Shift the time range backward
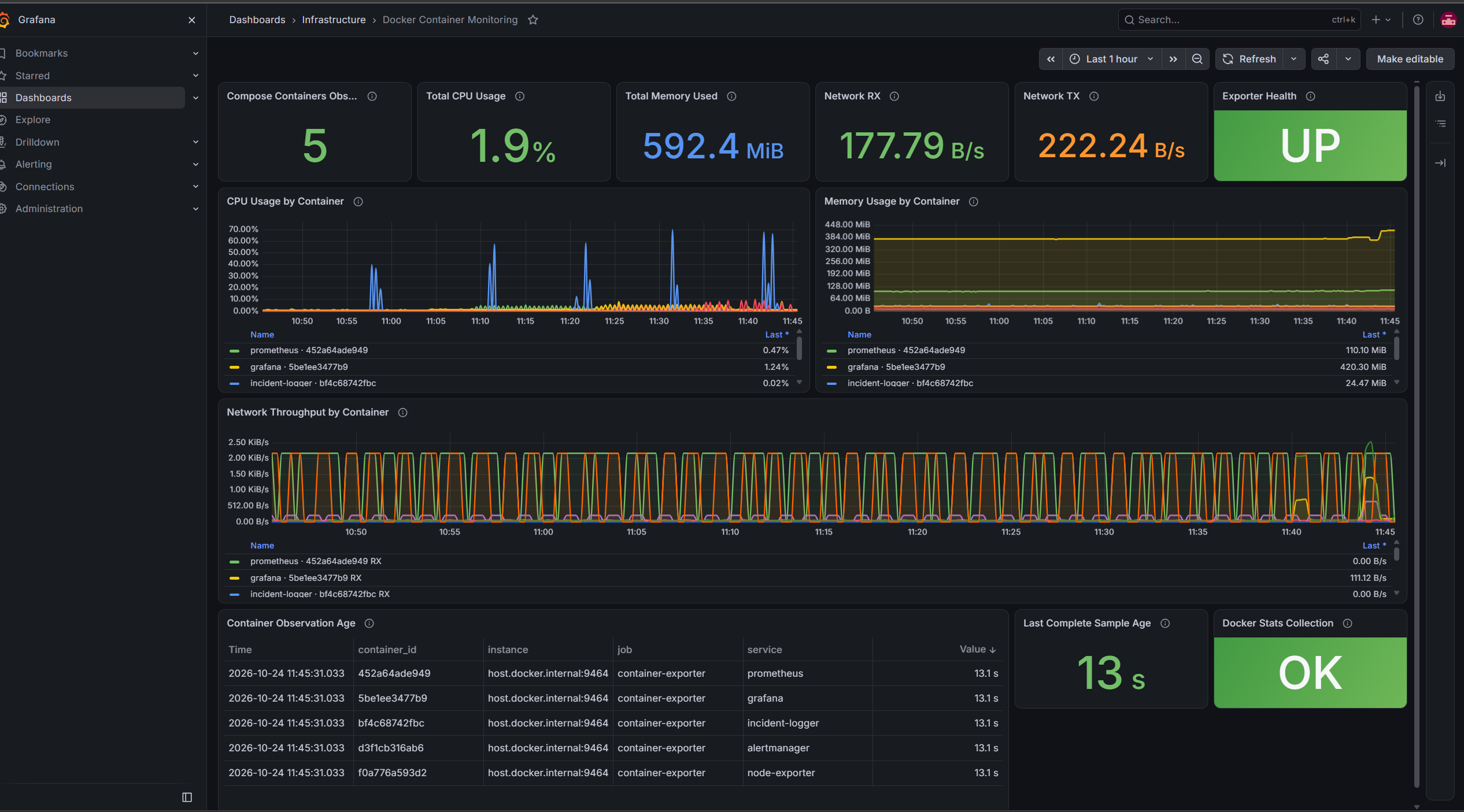The image size is (1464, 812). (x=1051, y=59)
